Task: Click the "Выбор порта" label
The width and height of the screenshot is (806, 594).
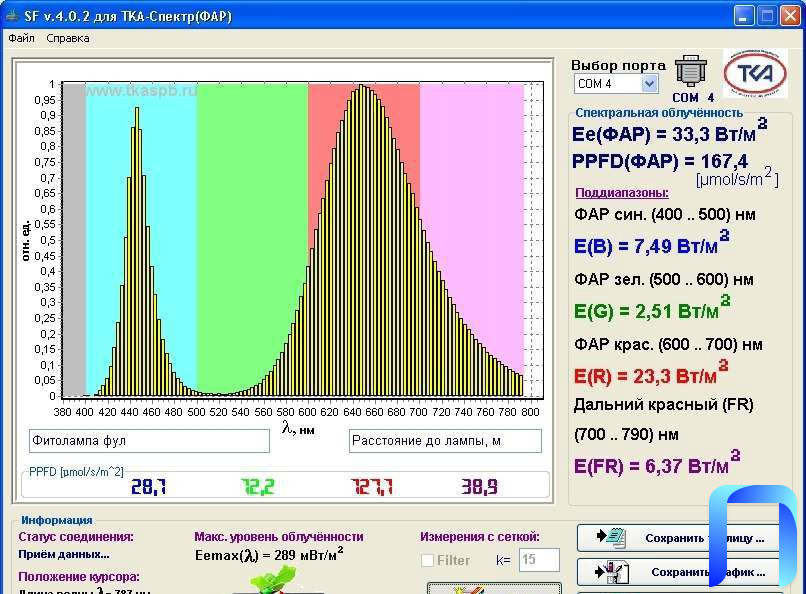Action: [x=618, y=66]
